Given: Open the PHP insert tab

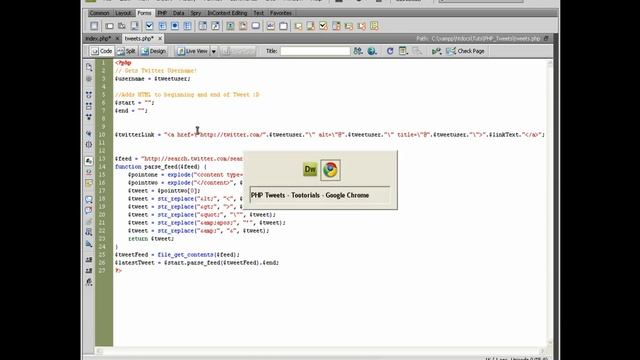Looking at the screenshot, I should (x=162, y=13).
